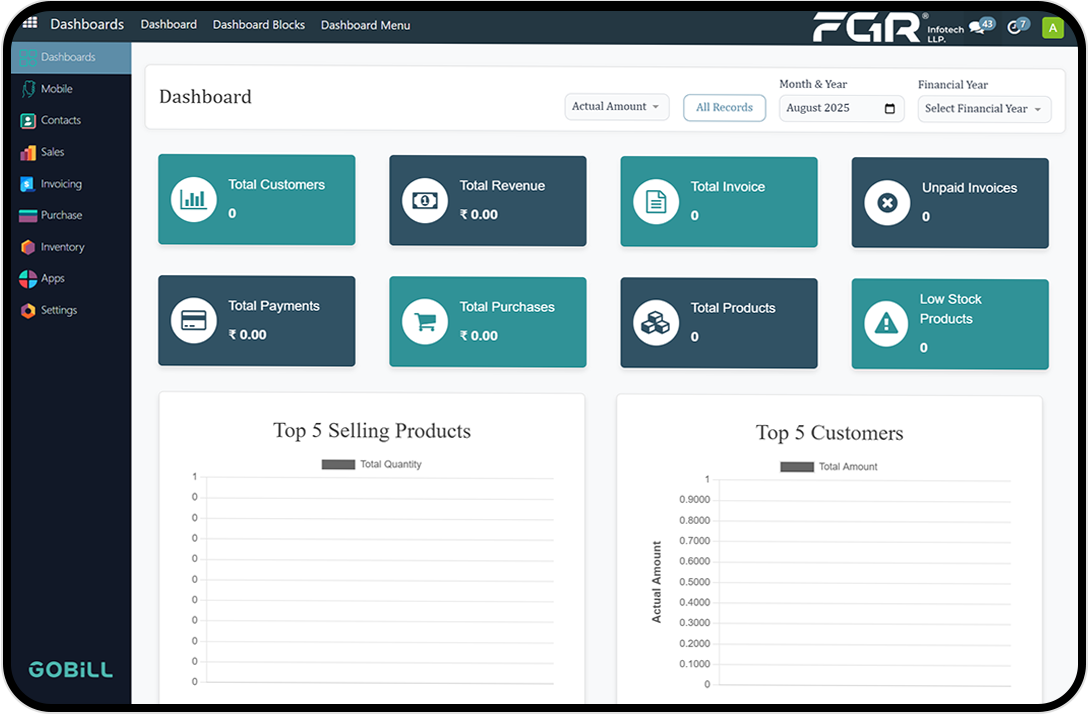Click the All Records button
The image size is (1089, 716).
pyautogui.click(x=724, y=108)
